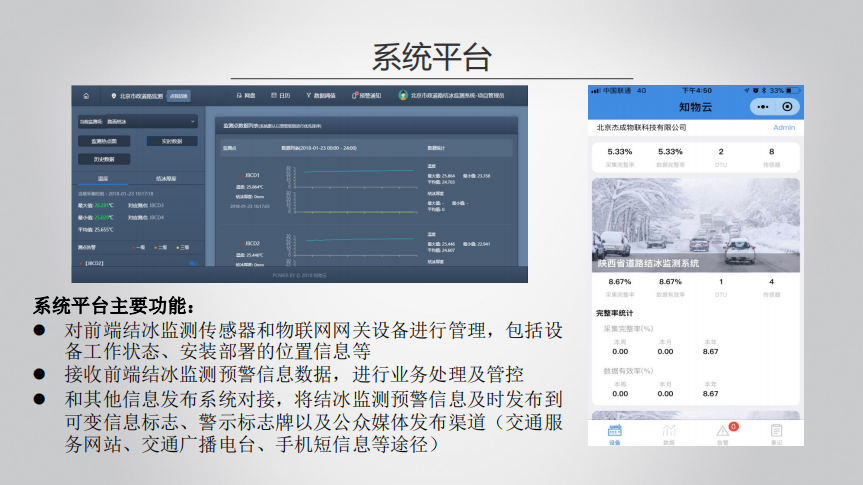This screenshot has width=863, height=485.
Task: Click the 完整率统计 section heading
Action: [x=615, y=313]
